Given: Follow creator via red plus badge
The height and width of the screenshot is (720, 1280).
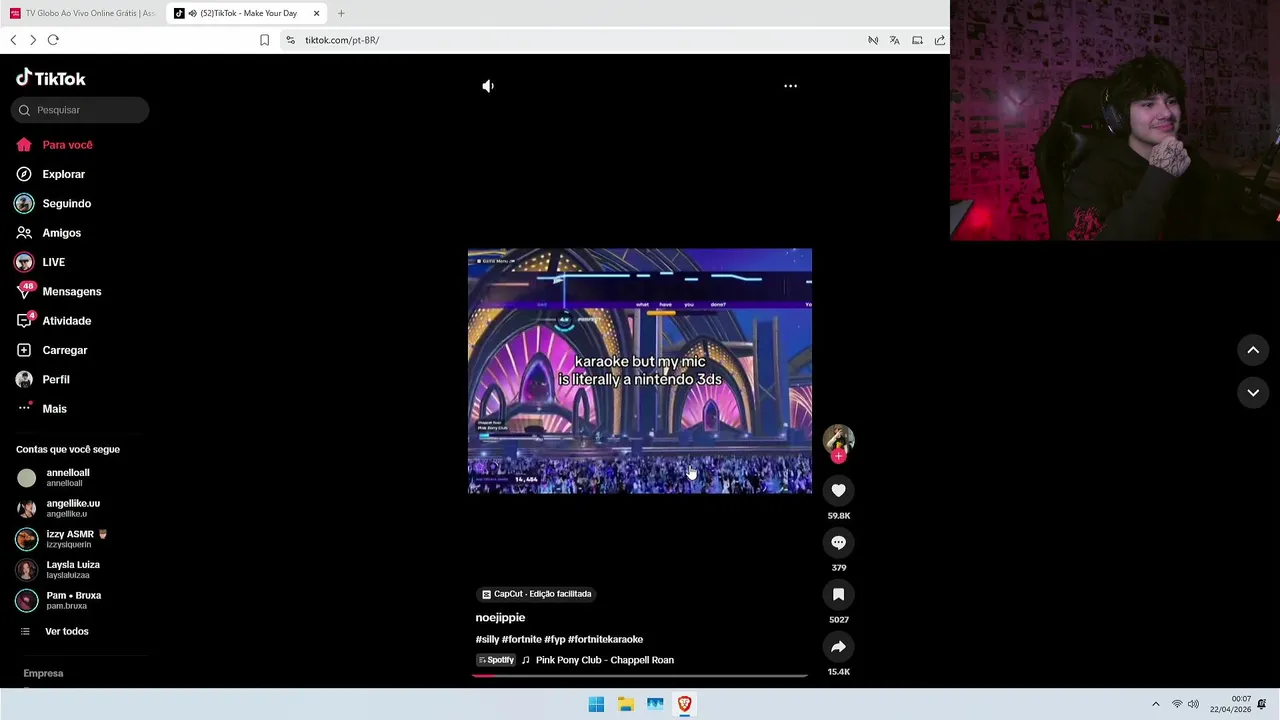Looking at the screenshot, I should 838,456.
